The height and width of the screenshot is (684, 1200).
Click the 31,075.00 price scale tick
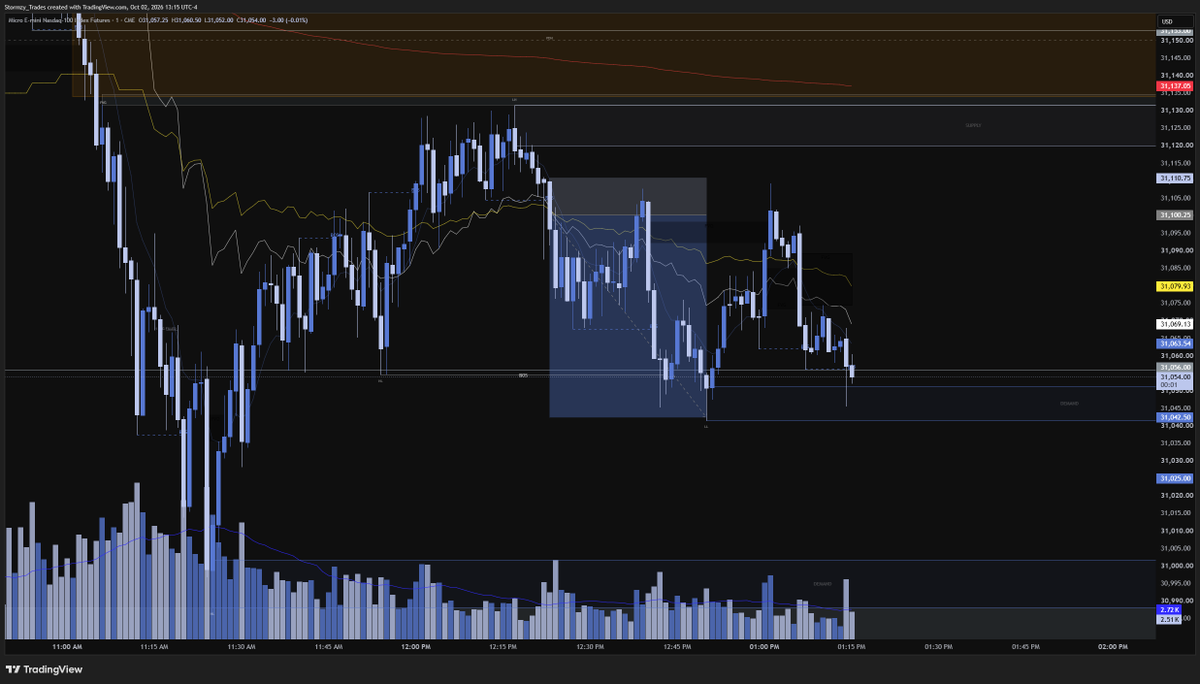tap(1174, 302)
